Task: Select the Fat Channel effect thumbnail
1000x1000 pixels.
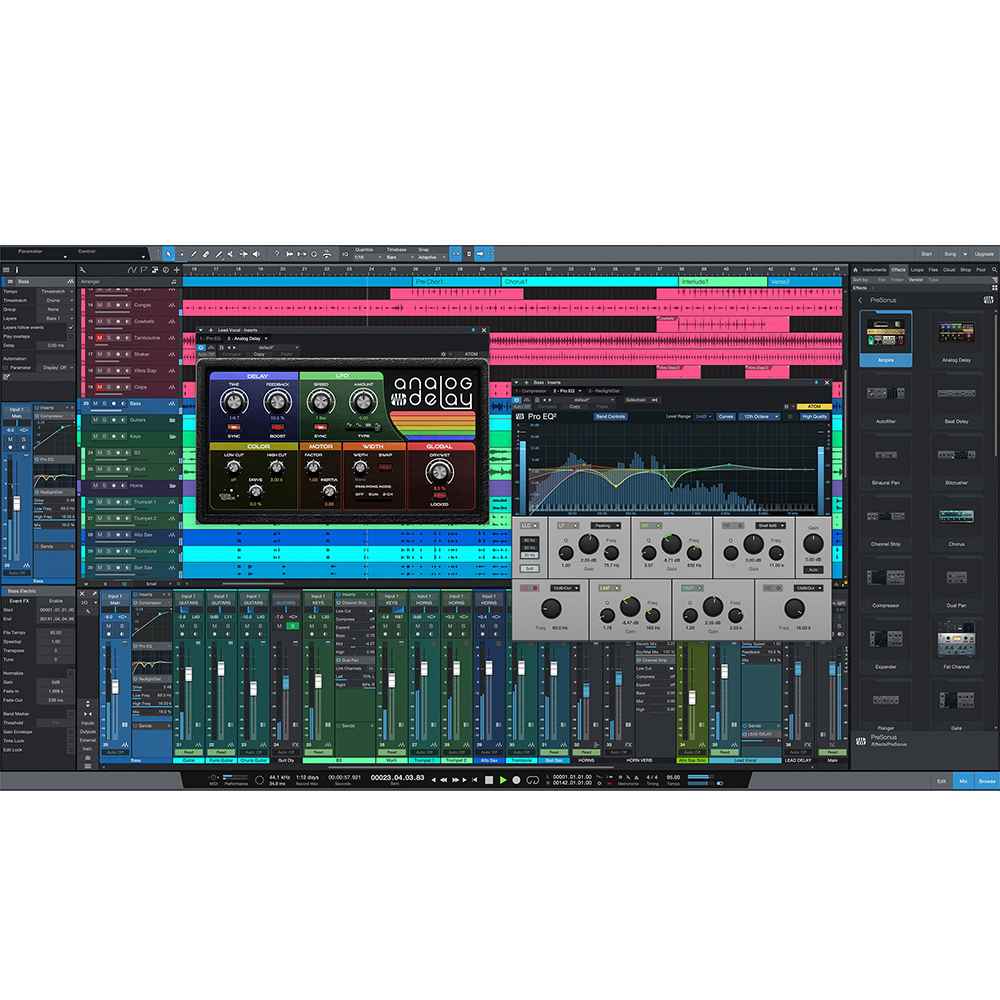Action: [x=956, y=645]
